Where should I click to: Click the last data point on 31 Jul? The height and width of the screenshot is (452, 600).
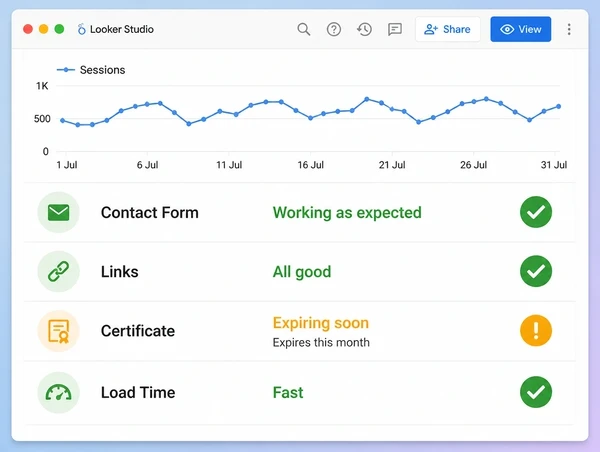point(558,106)
